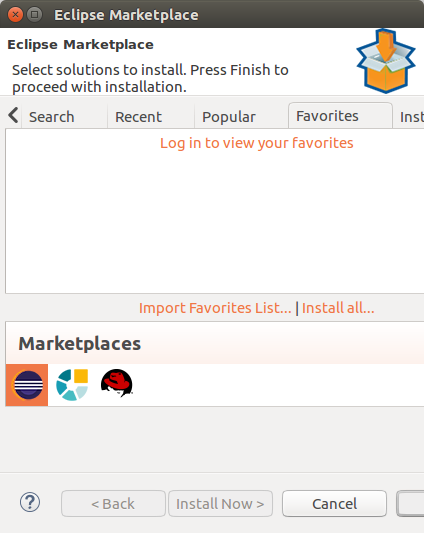Open the Recent tab
424x533 pixels.
tap(138, 117)
